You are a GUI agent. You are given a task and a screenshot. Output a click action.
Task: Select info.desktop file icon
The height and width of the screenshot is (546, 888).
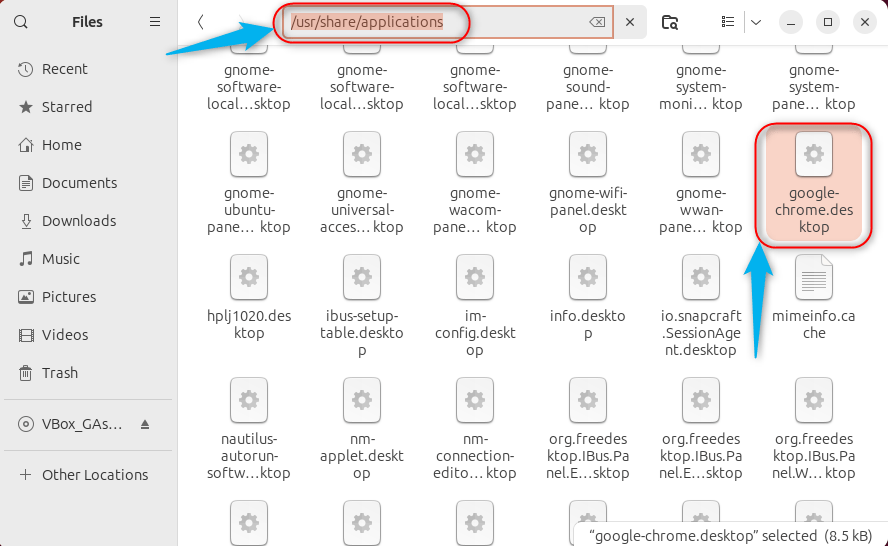[x=588, y=277]
